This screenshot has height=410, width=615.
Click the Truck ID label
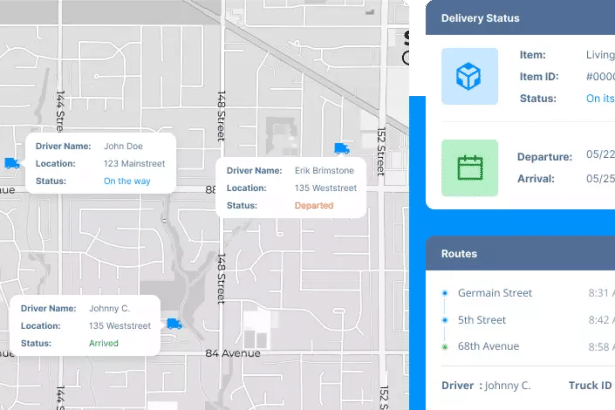pyautogui.click(x=590, y=385)
